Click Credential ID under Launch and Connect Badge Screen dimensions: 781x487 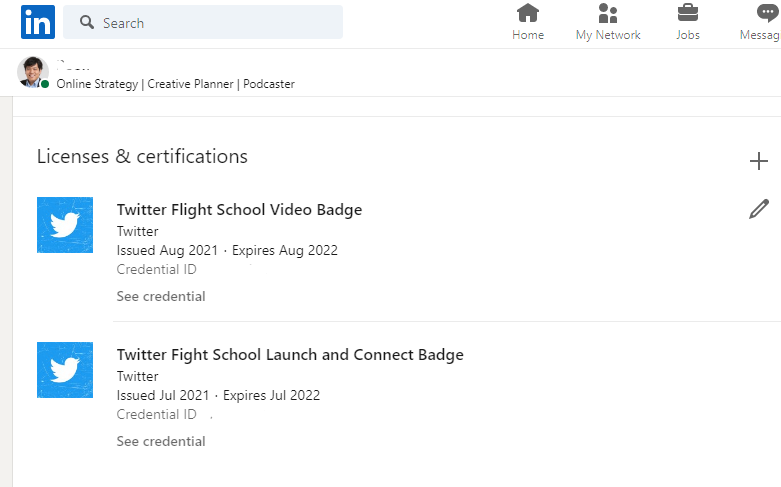tap(156, 414)
